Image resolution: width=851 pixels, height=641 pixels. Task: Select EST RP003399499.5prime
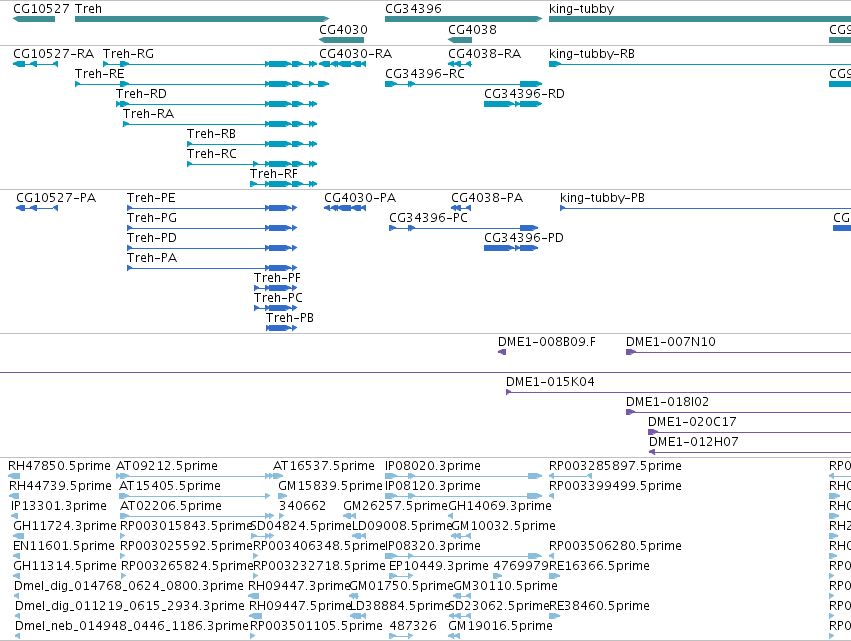[551, 496]
